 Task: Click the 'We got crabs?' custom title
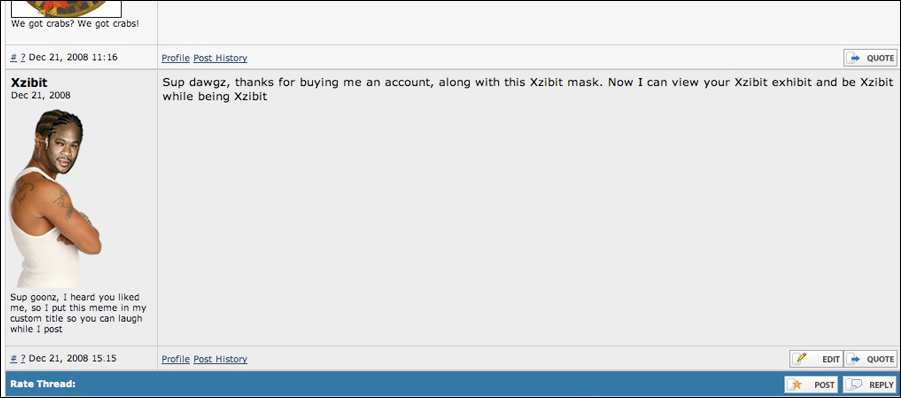pos(75,24)
